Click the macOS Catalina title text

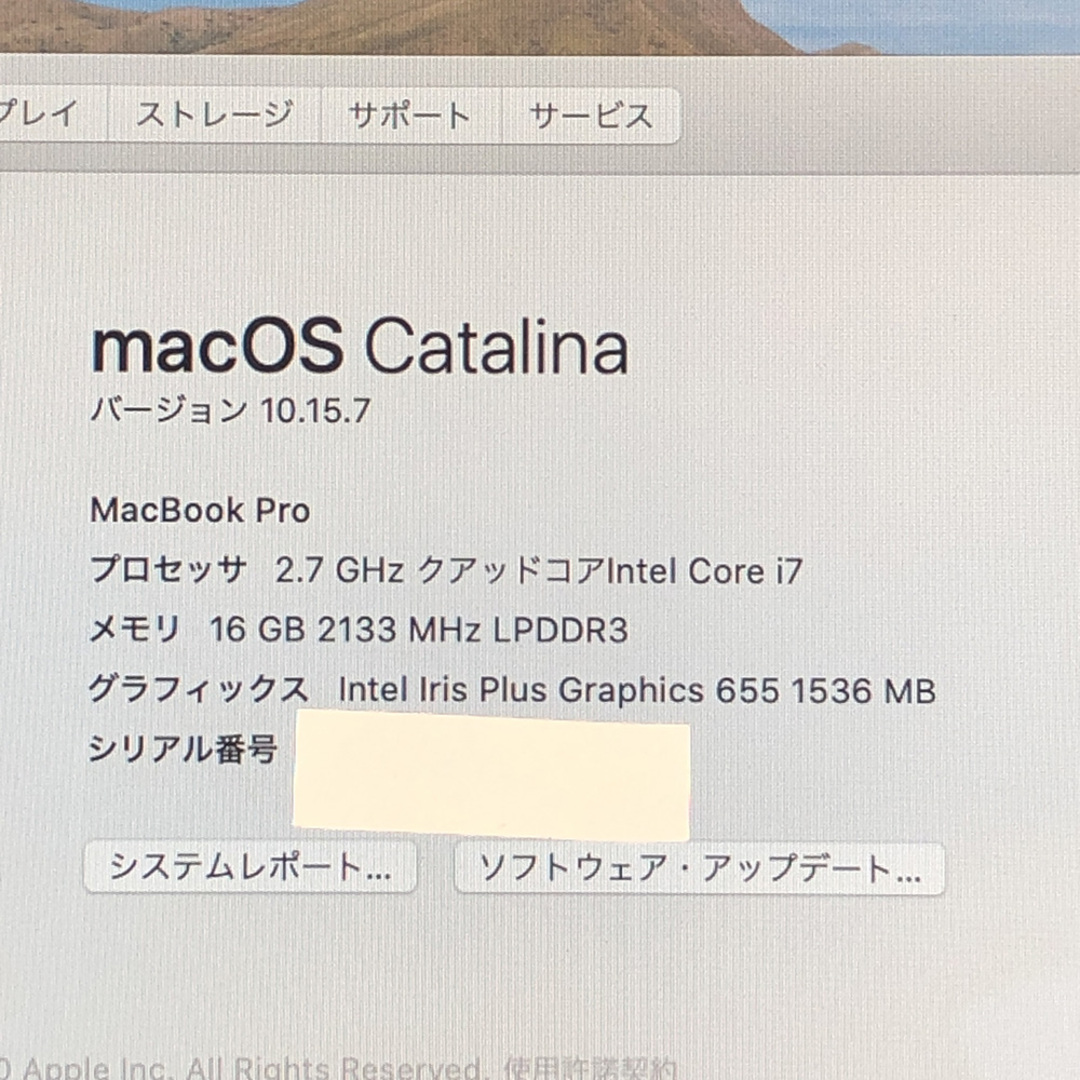pyautogui.click(x=360, y=347)
